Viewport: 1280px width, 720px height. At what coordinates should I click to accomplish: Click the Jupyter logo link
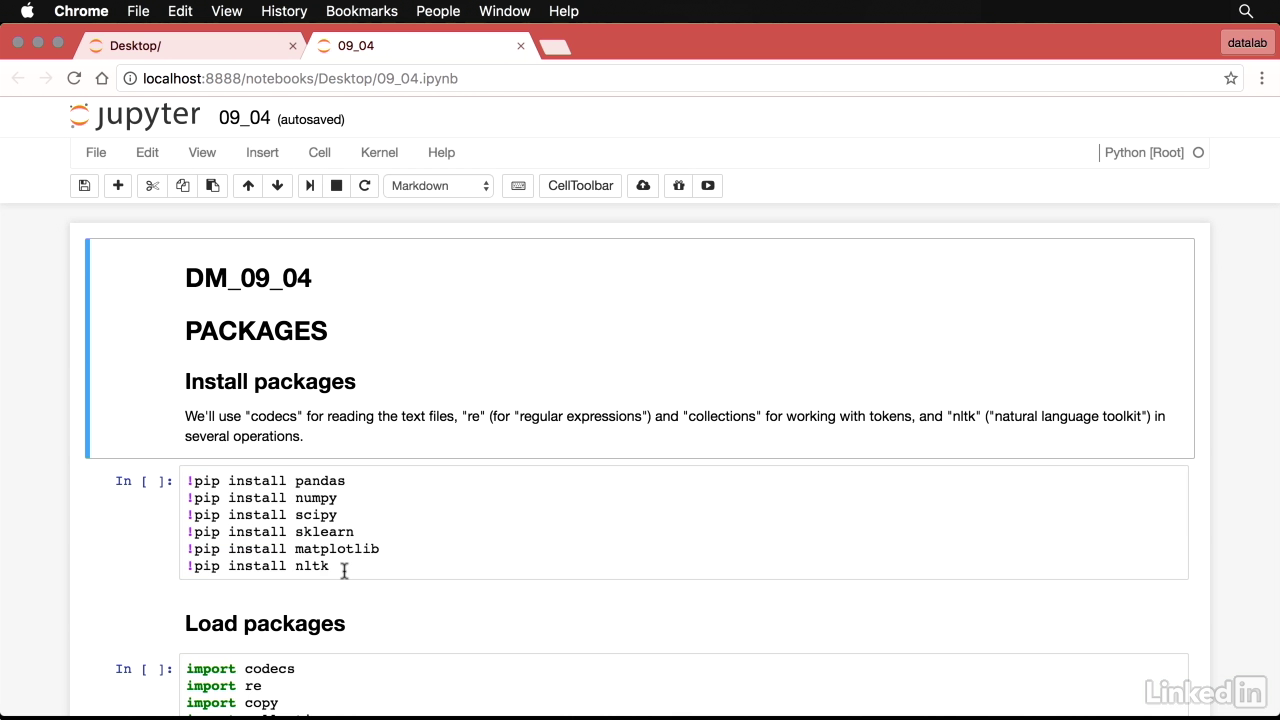click(x=135, y=116)
